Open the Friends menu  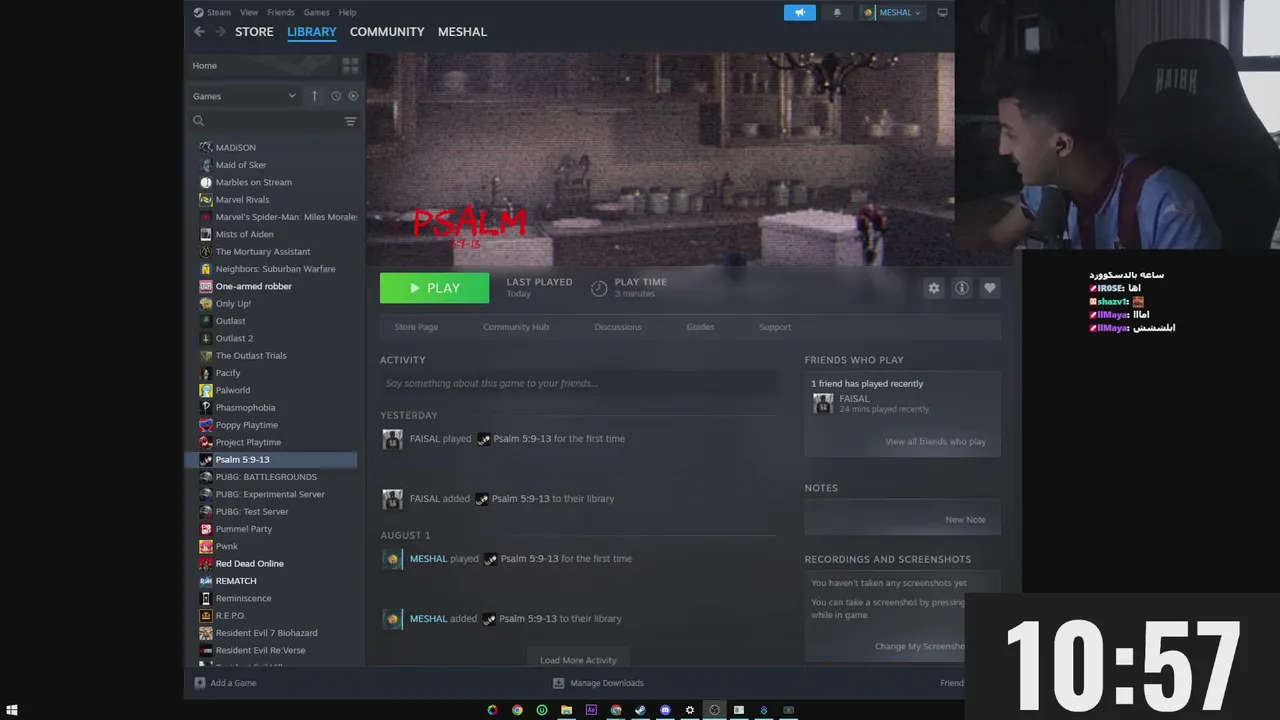coord(281,12)
